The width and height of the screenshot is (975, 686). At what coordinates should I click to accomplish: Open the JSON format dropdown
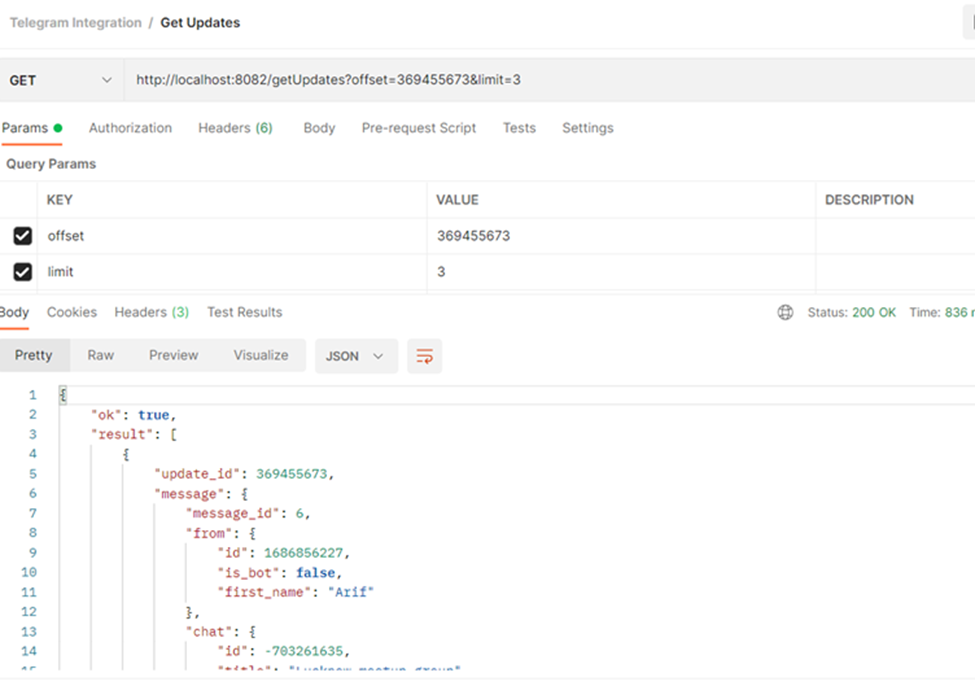355,356
